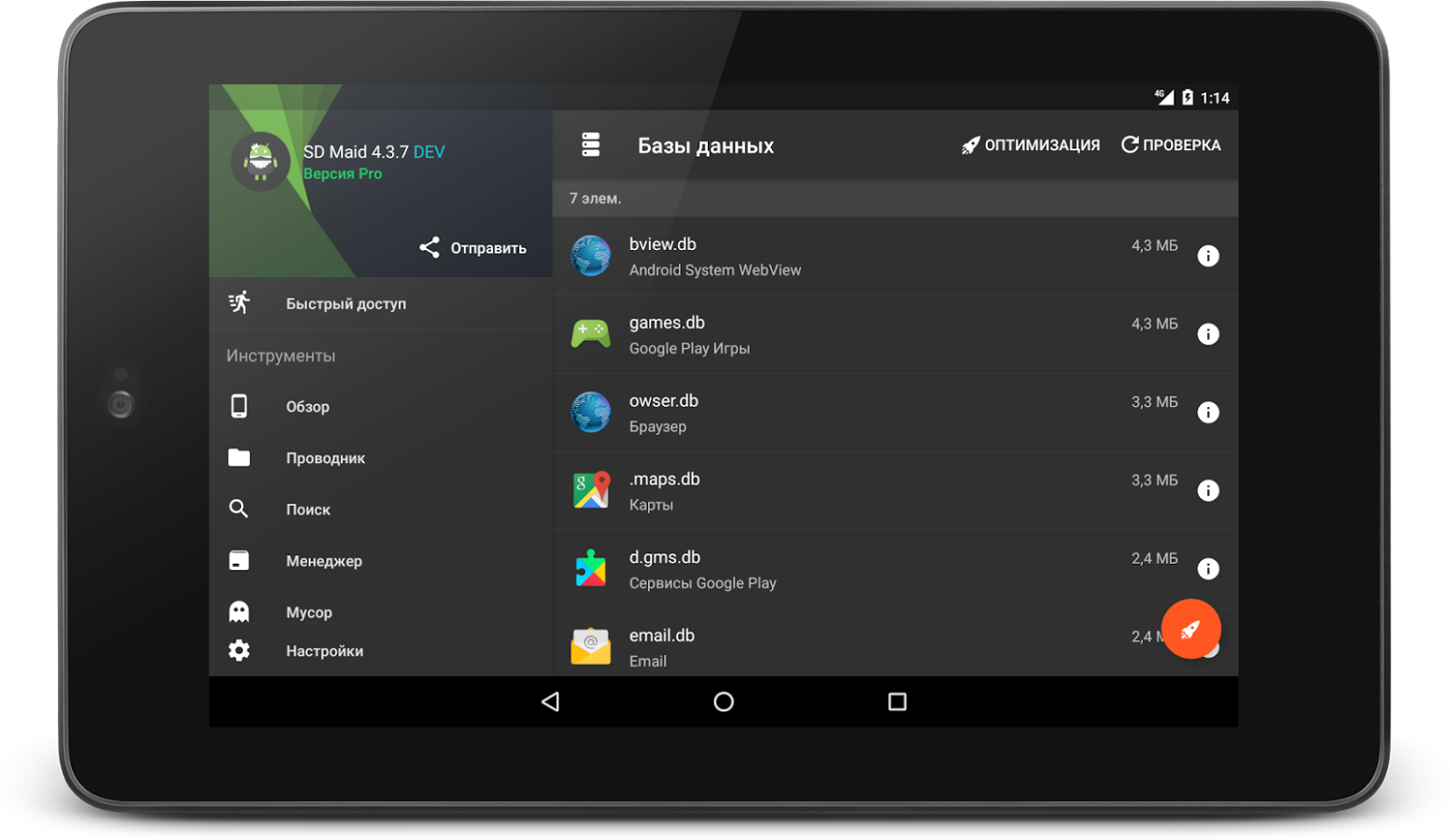This screenshot has width=1450, height=840.
Task: Select Проводник in the tools menu
Action: [381, 457]
